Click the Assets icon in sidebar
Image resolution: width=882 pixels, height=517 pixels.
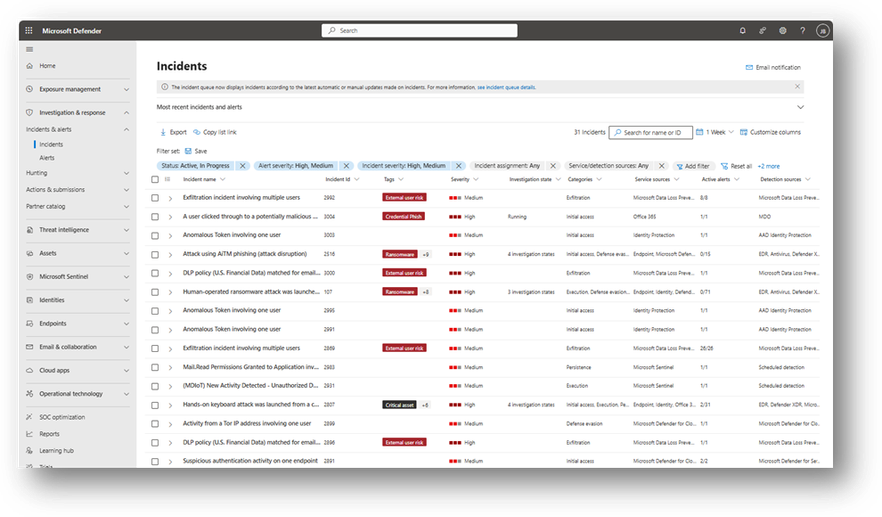pos(30,253)
